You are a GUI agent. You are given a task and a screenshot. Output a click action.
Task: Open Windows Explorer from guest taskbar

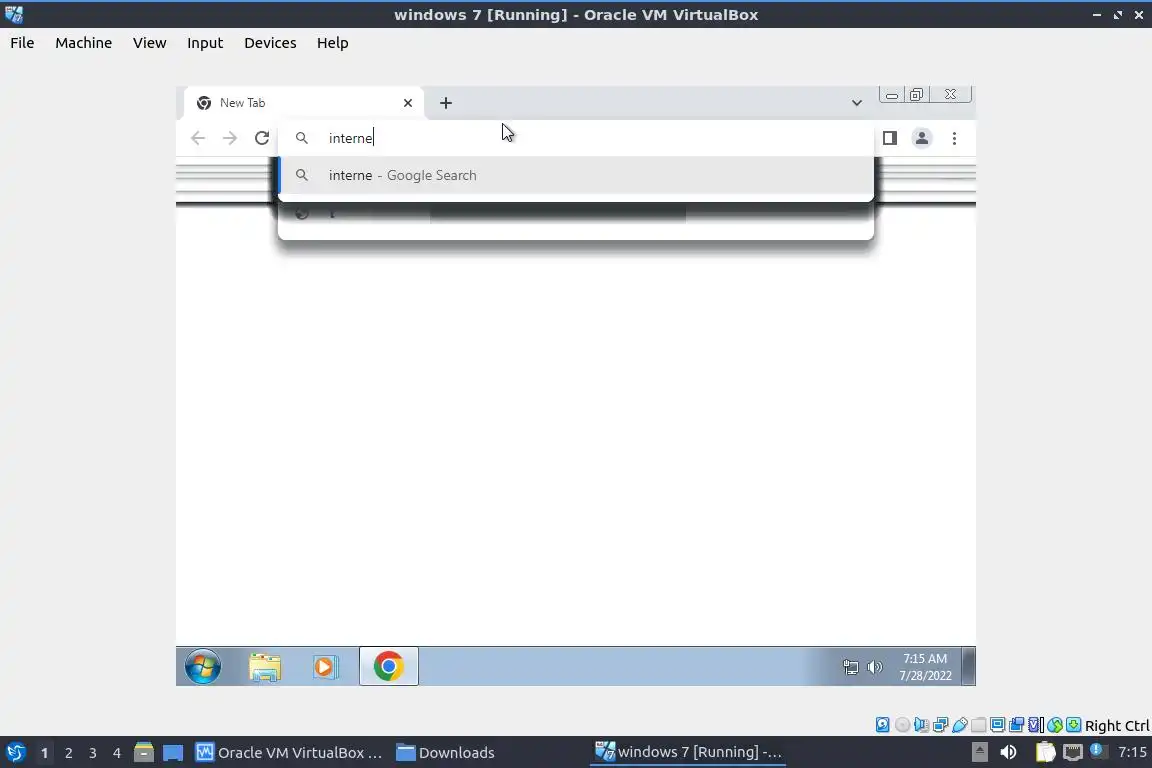pos(264,667)
